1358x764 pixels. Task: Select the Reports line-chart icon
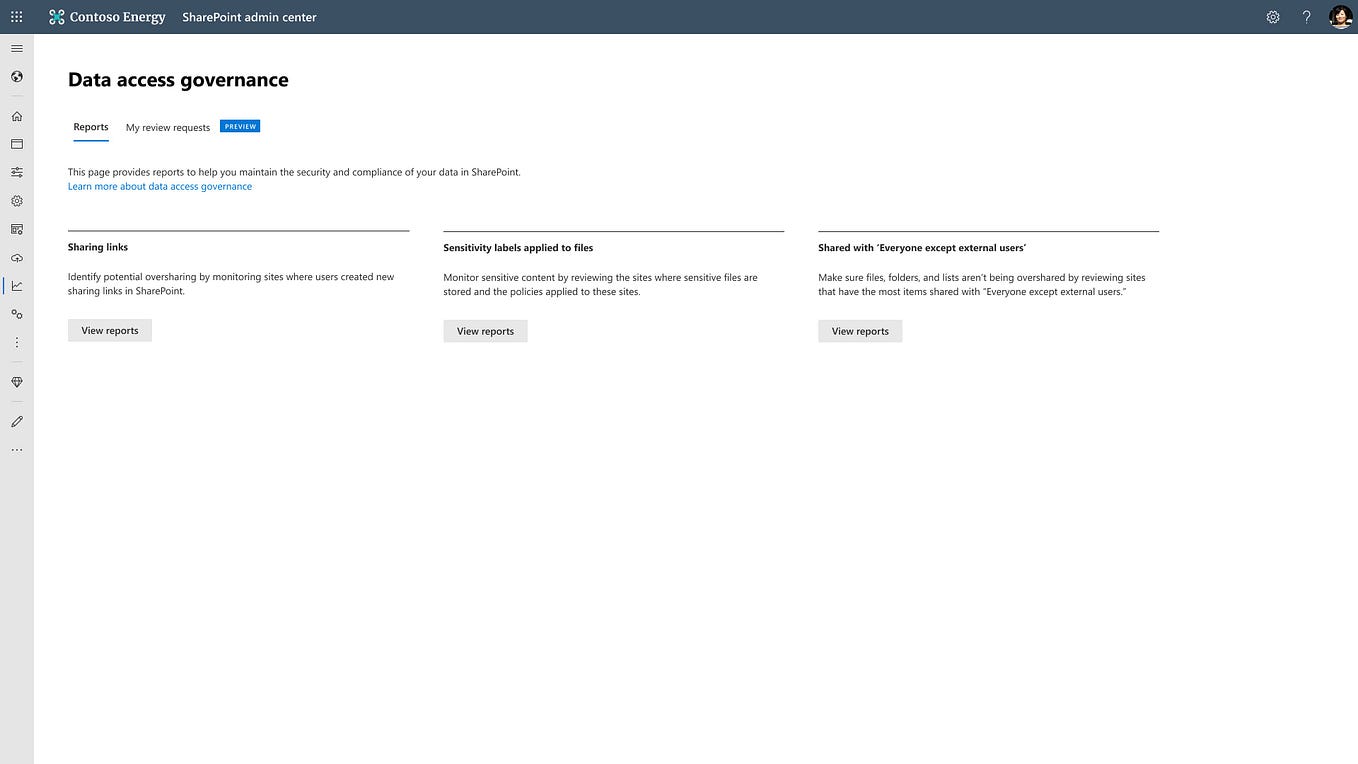coord(16,286)
